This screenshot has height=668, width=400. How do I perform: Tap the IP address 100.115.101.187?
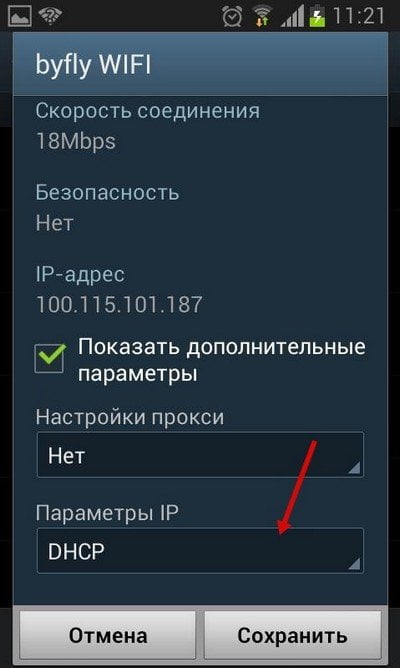point(119,305)
